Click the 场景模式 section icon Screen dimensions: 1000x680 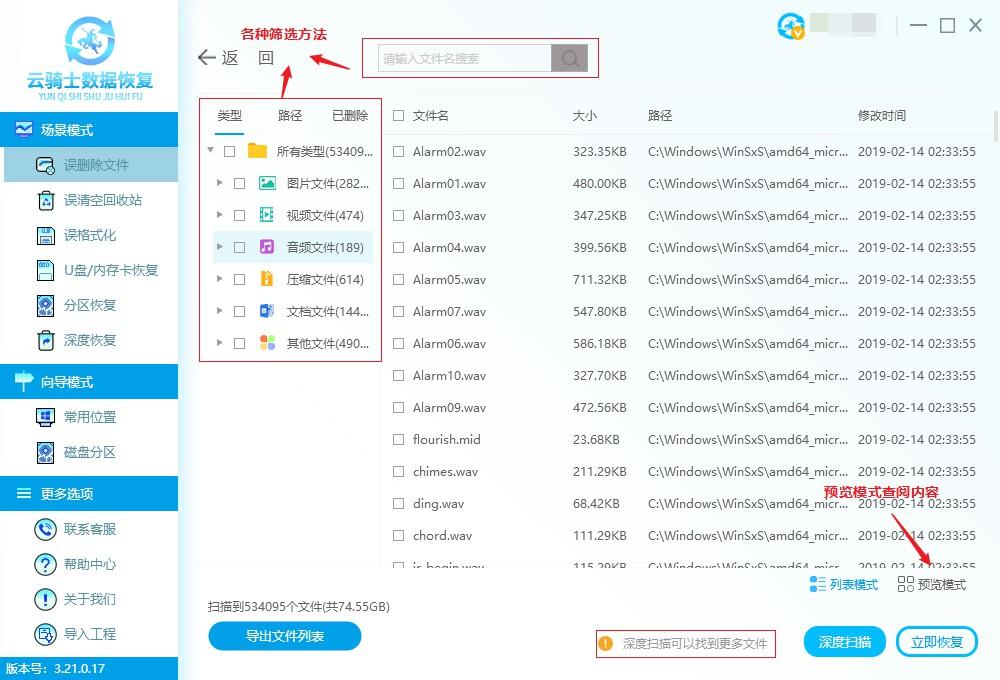pos(24,129)
